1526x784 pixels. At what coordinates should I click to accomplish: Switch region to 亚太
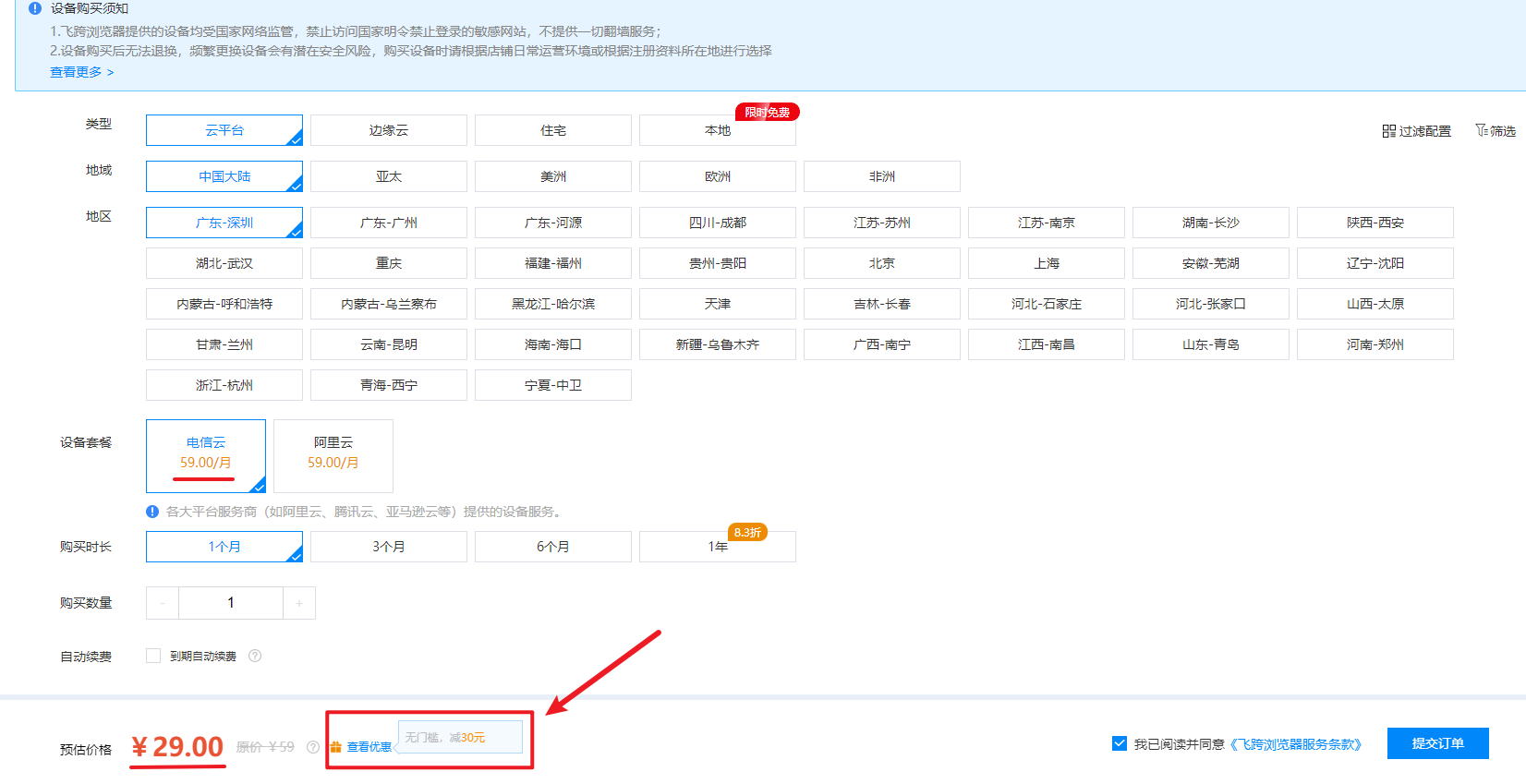(388, 176)
